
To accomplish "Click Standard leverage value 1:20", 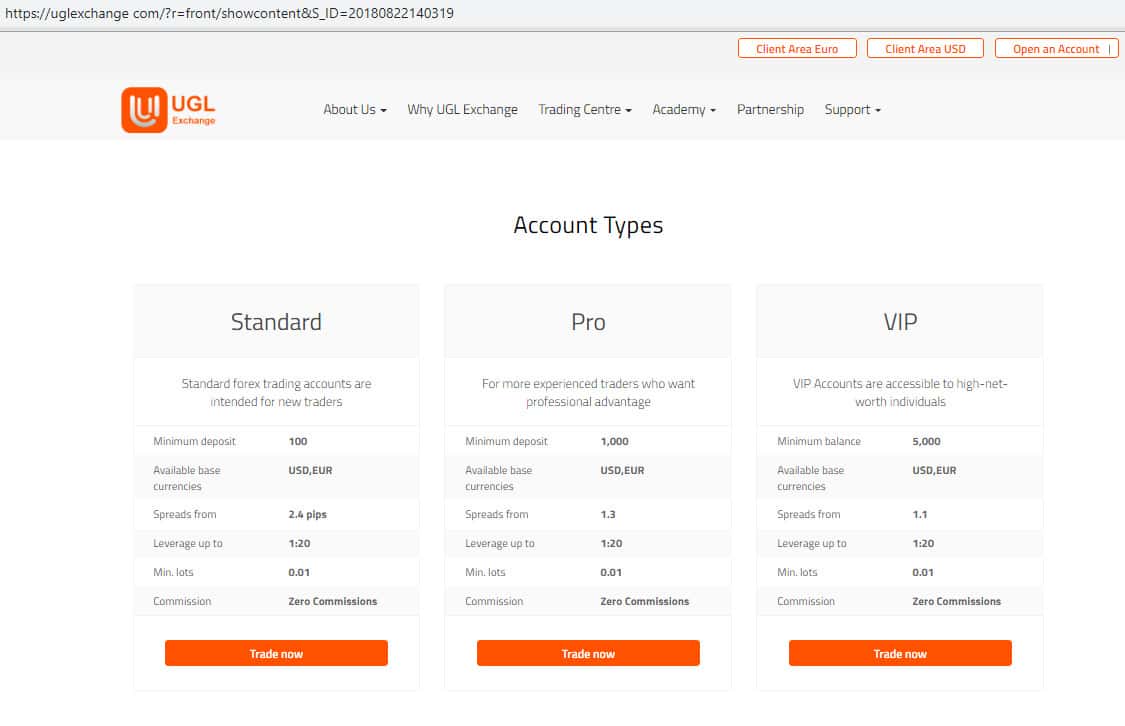I will click(x=299, y=544).
